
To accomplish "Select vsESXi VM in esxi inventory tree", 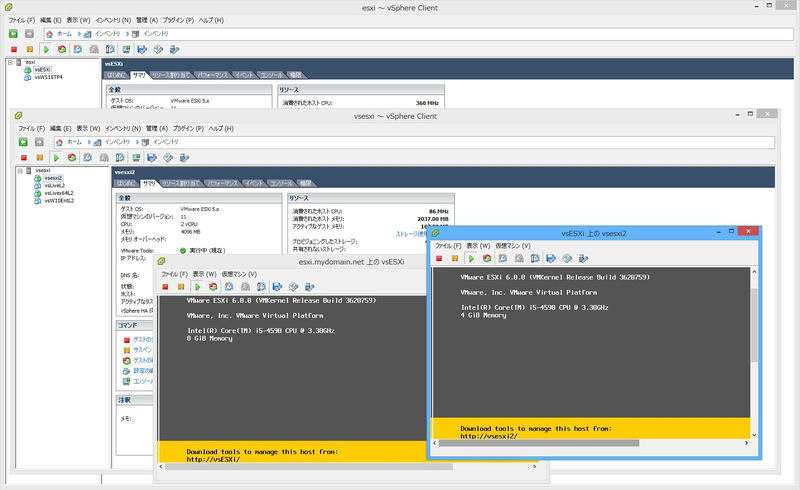I will [x=42, y=69].
